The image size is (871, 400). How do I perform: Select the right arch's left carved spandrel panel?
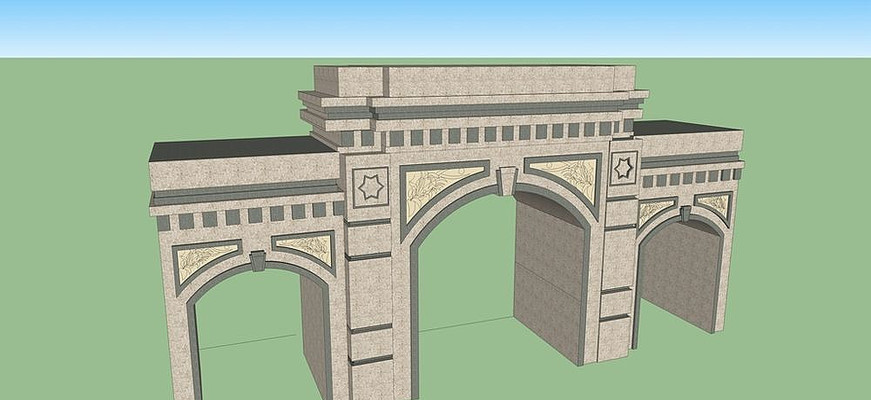click(655, 209)
